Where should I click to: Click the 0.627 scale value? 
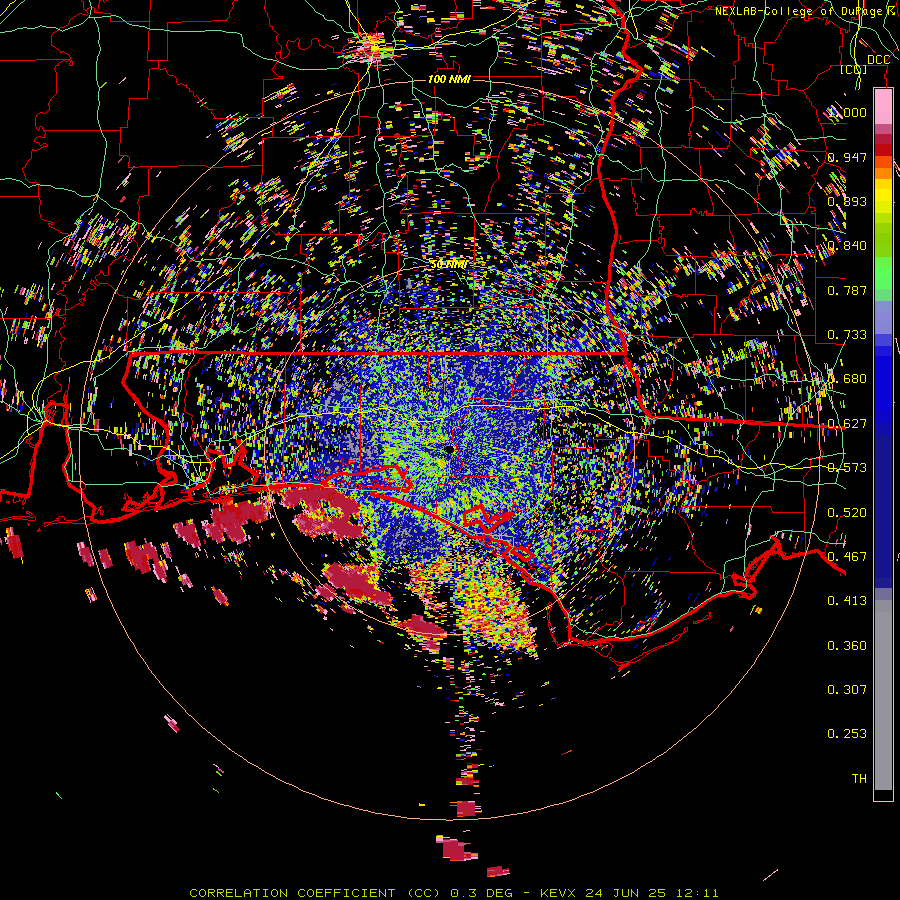pos(847,424)
